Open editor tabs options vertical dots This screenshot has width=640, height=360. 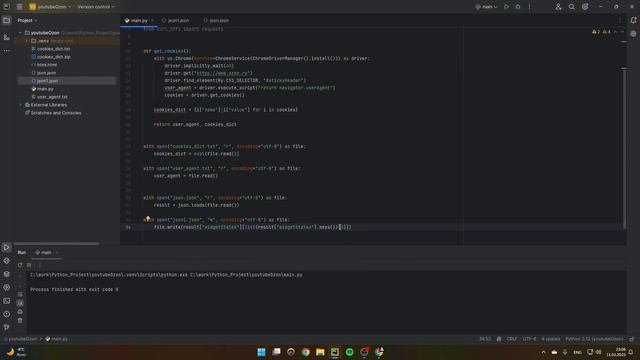click(620, 20)
